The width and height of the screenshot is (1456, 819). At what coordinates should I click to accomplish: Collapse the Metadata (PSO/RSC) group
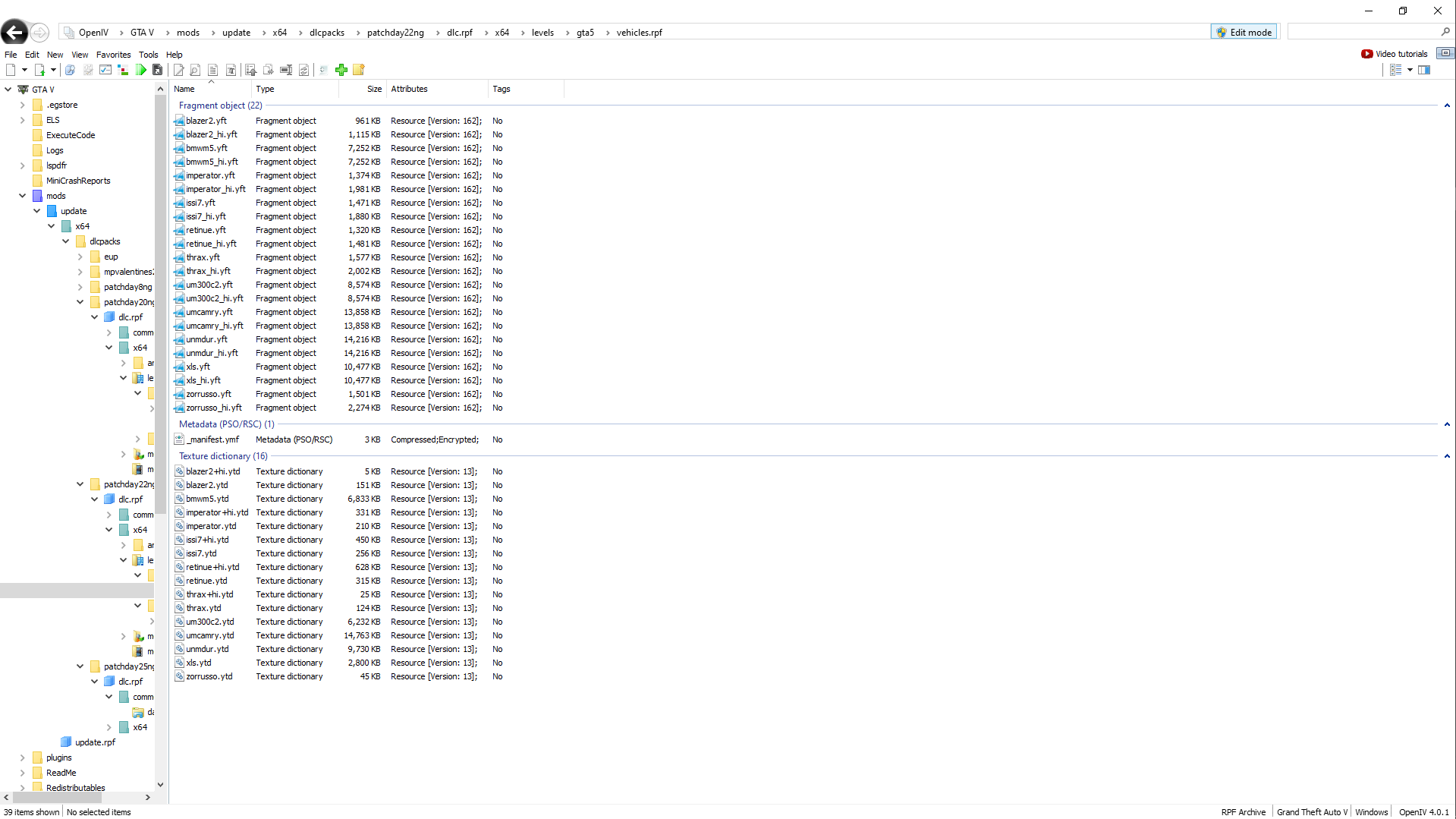1447,424
